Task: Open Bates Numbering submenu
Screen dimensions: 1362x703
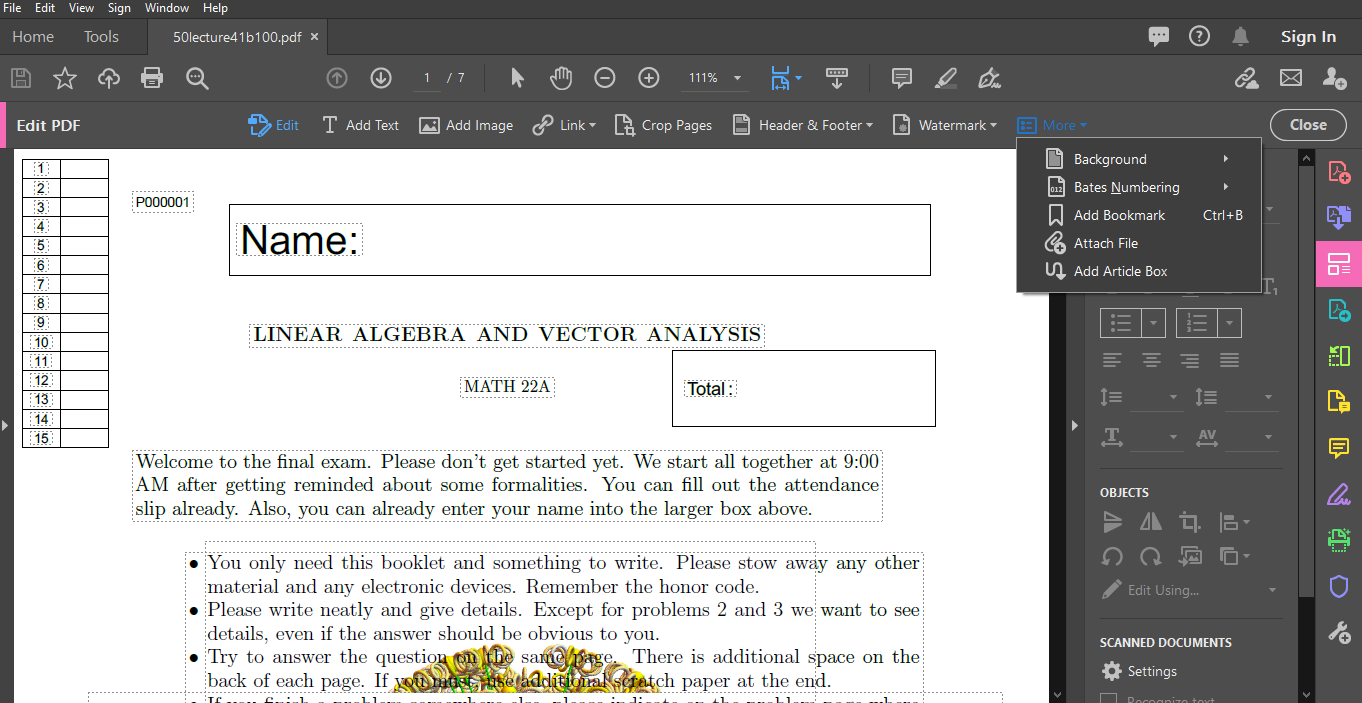Action: click(1139, 187)
